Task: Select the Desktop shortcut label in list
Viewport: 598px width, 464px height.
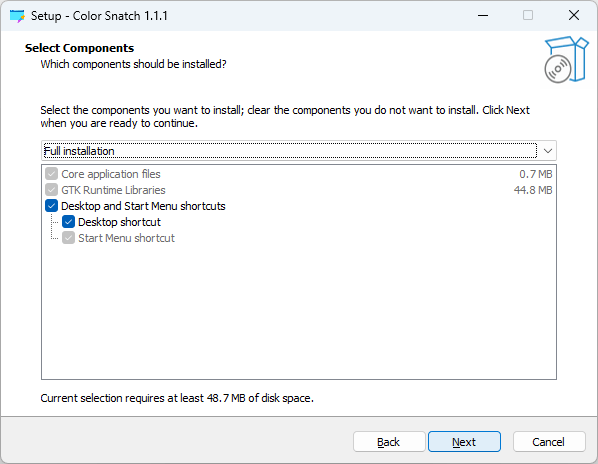Action: (x=119, y=222)
